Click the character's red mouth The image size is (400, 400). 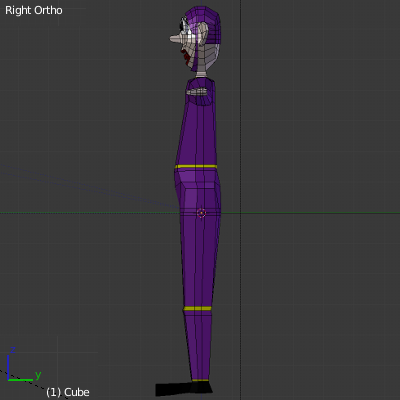(x=186, y=57)
